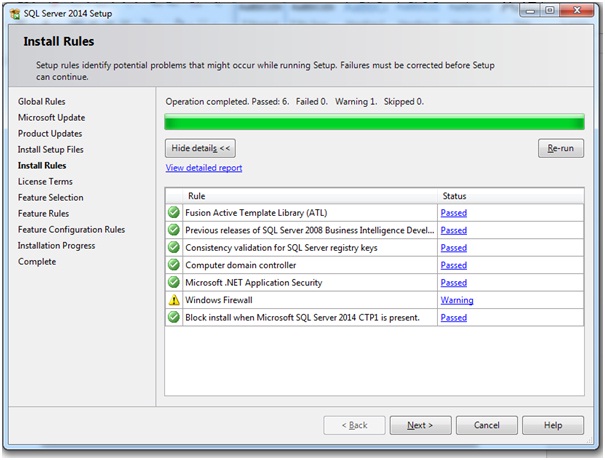Select Product Updates step in sidebar
The height and width of the screenshot is (460, 605).
pos(50,134)
